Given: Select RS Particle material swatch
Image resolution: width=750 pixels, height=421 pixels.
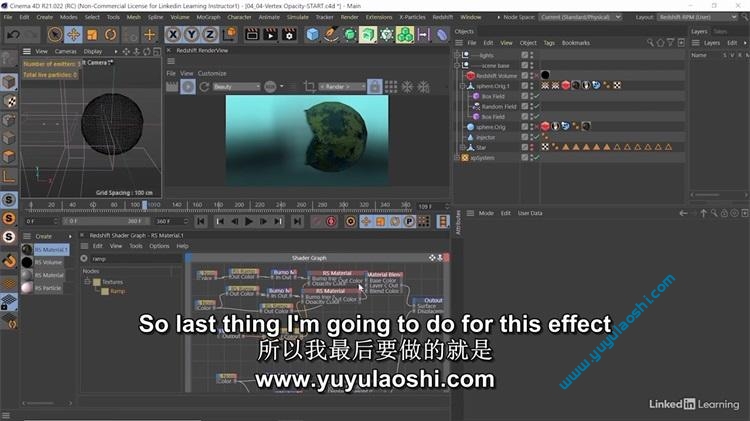Looking at the screenshot, I should point(27,288).
